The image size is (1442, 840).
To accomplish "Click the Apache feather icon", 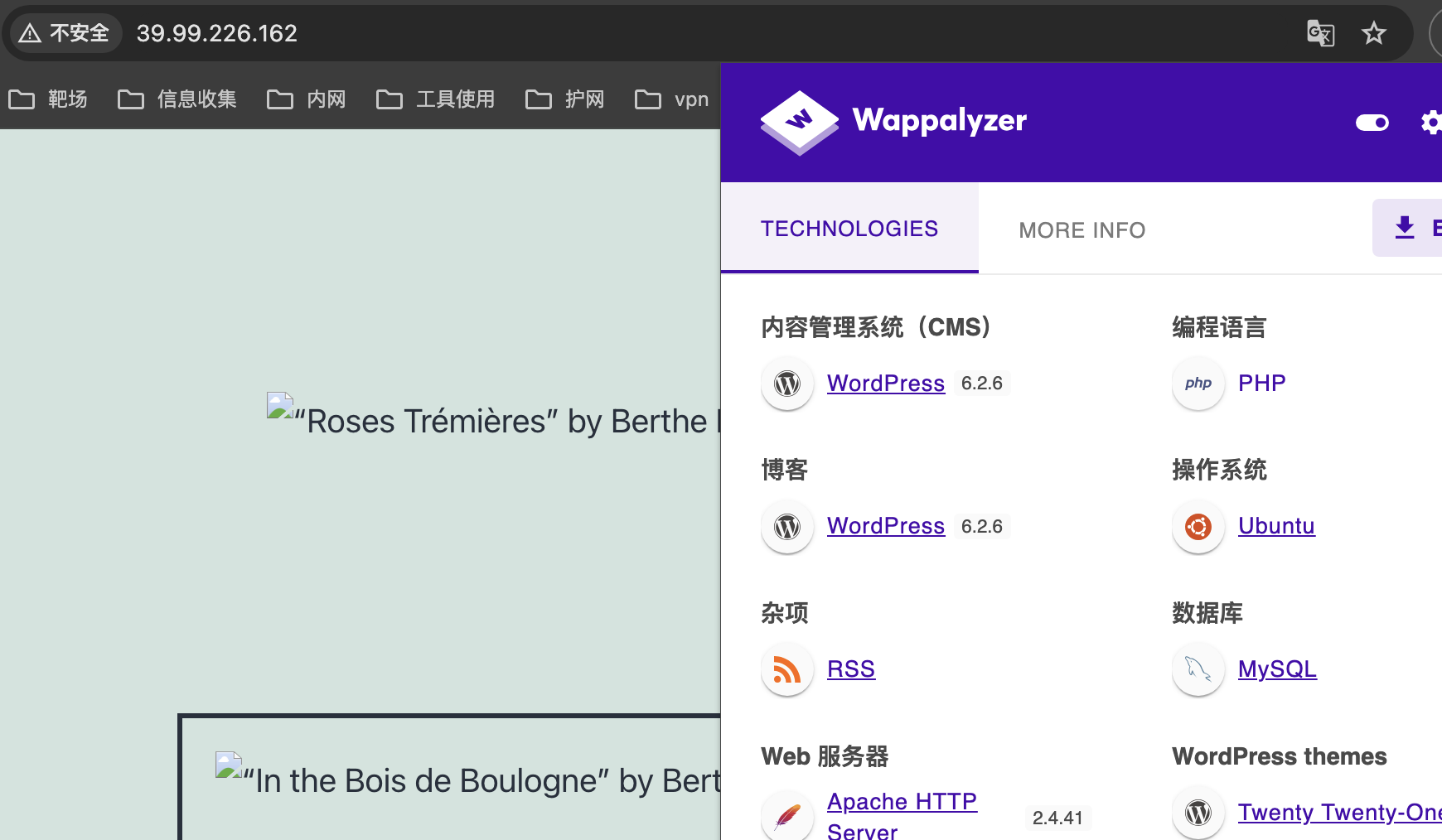I will pyautogui.click(x=787, y=815).
